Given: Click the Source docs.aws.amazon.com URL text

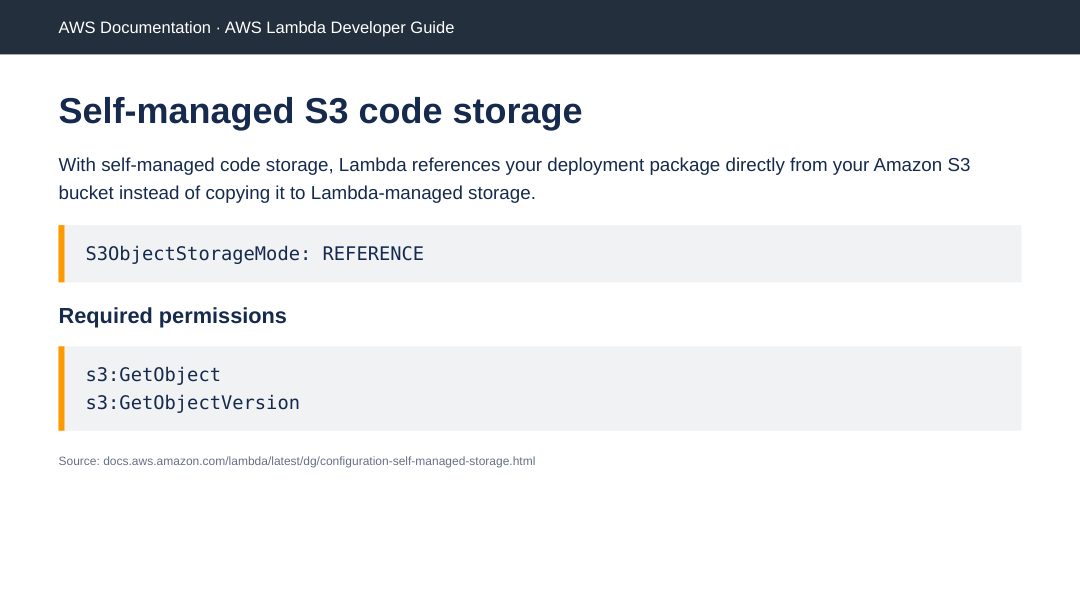Looking at the screenshot, I should pyautogui.click(x=297, y=461).
